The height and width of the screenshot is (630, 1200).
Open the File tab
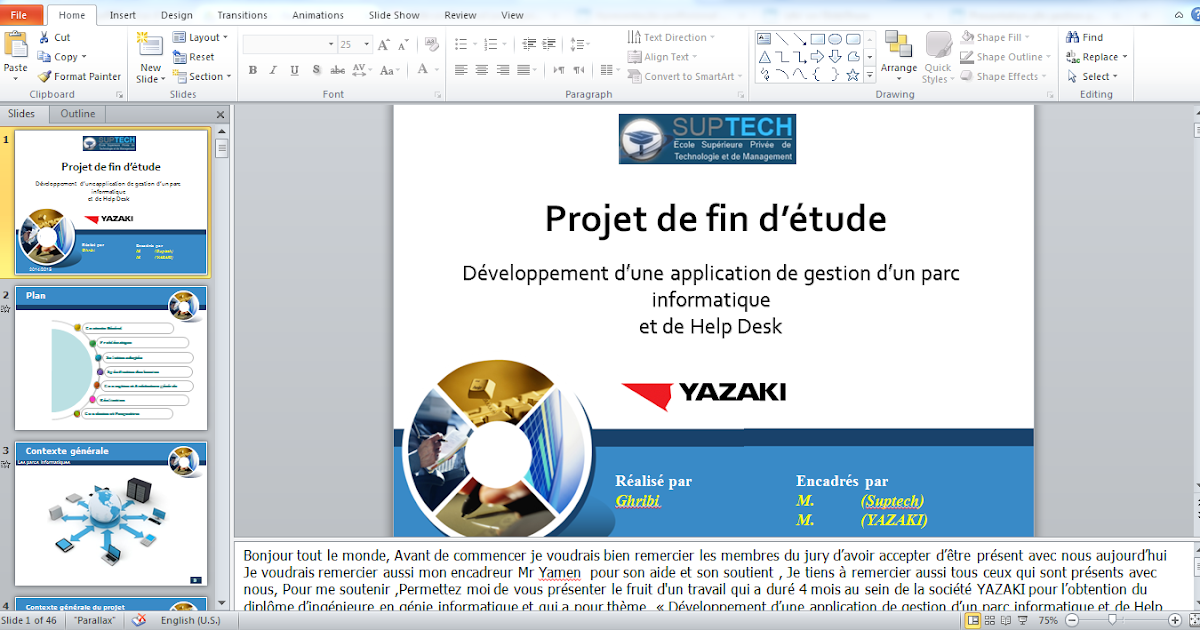(x=21, y=15)
